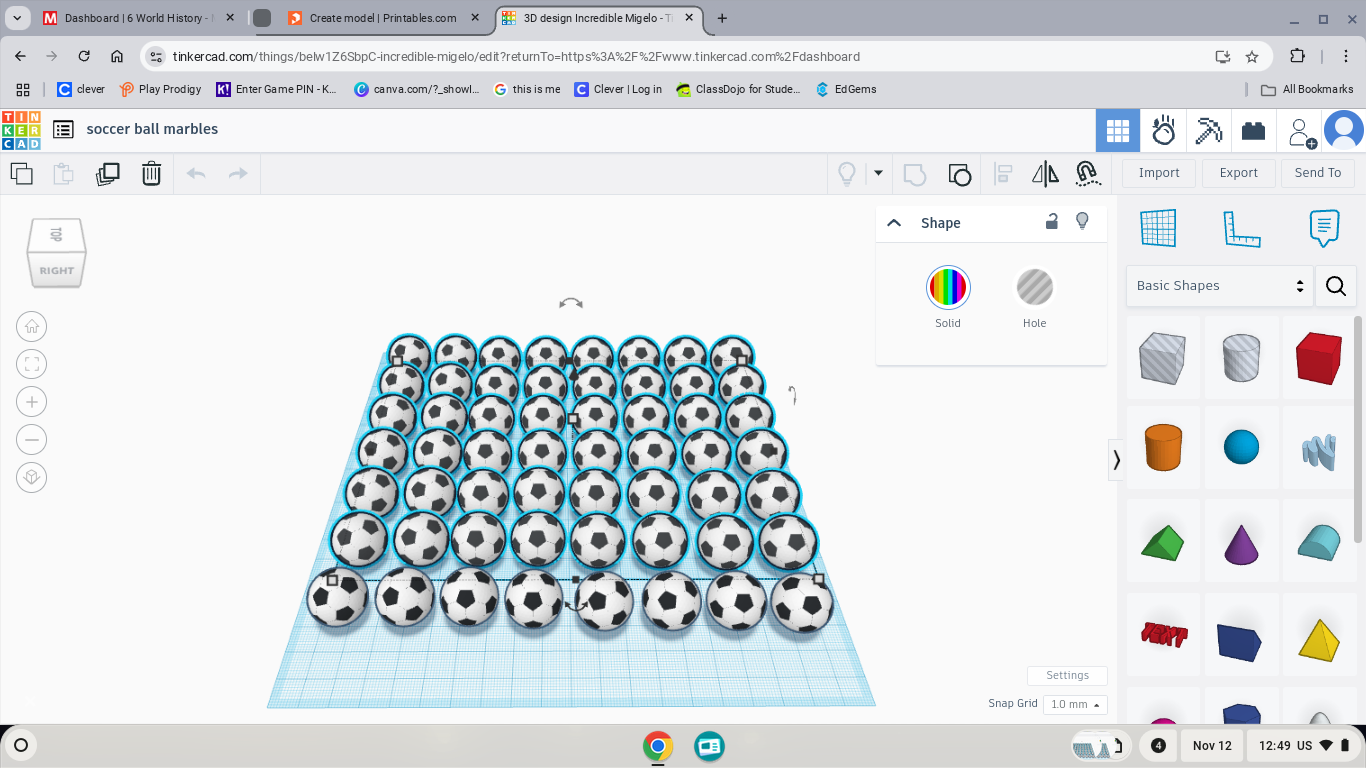Screen dimensions: 1366x768
Task: Toggle hide selected shape lightbulb
Action: coord(1082,221)
